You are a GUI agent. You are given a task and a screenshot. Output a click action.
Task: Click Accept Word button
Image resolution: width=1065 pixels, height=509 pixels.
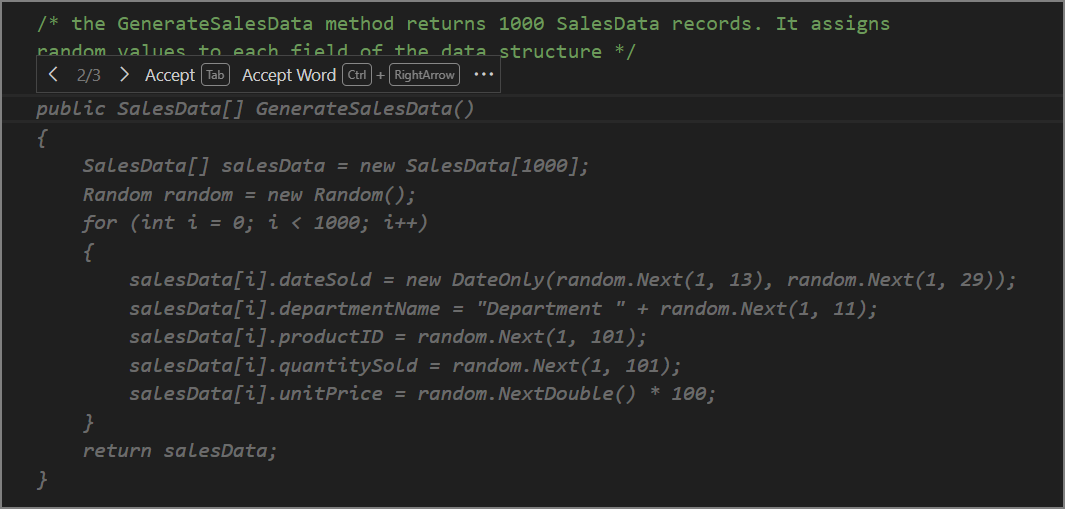tap(289, 75)
